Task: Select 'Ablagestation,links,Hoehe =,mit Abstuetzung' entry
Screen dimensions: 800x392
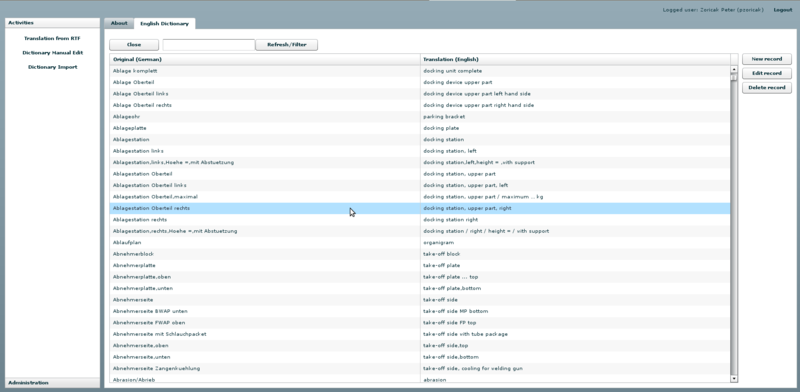Action: pos(420,162)
